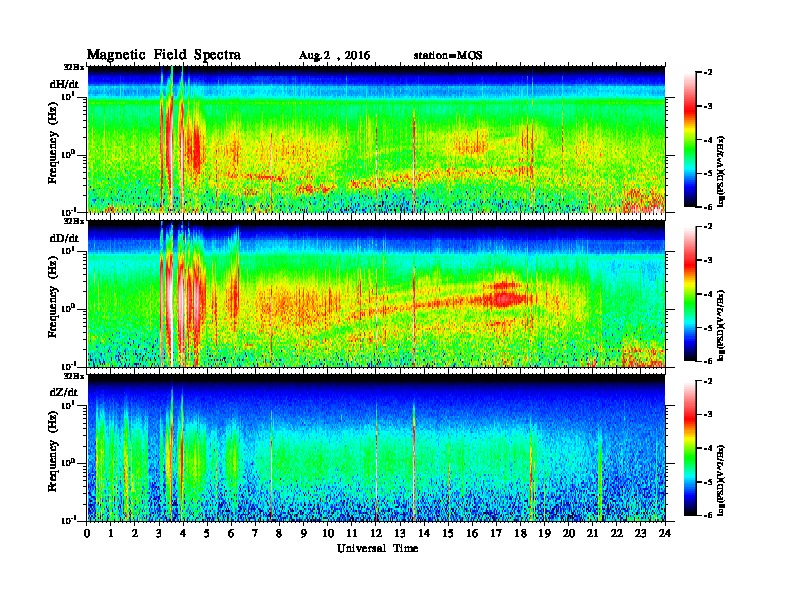Click the dZ/dt panel color bar
Image resolution: width=792 pixels, height=612 pixels.
click(x=689, y=448)
